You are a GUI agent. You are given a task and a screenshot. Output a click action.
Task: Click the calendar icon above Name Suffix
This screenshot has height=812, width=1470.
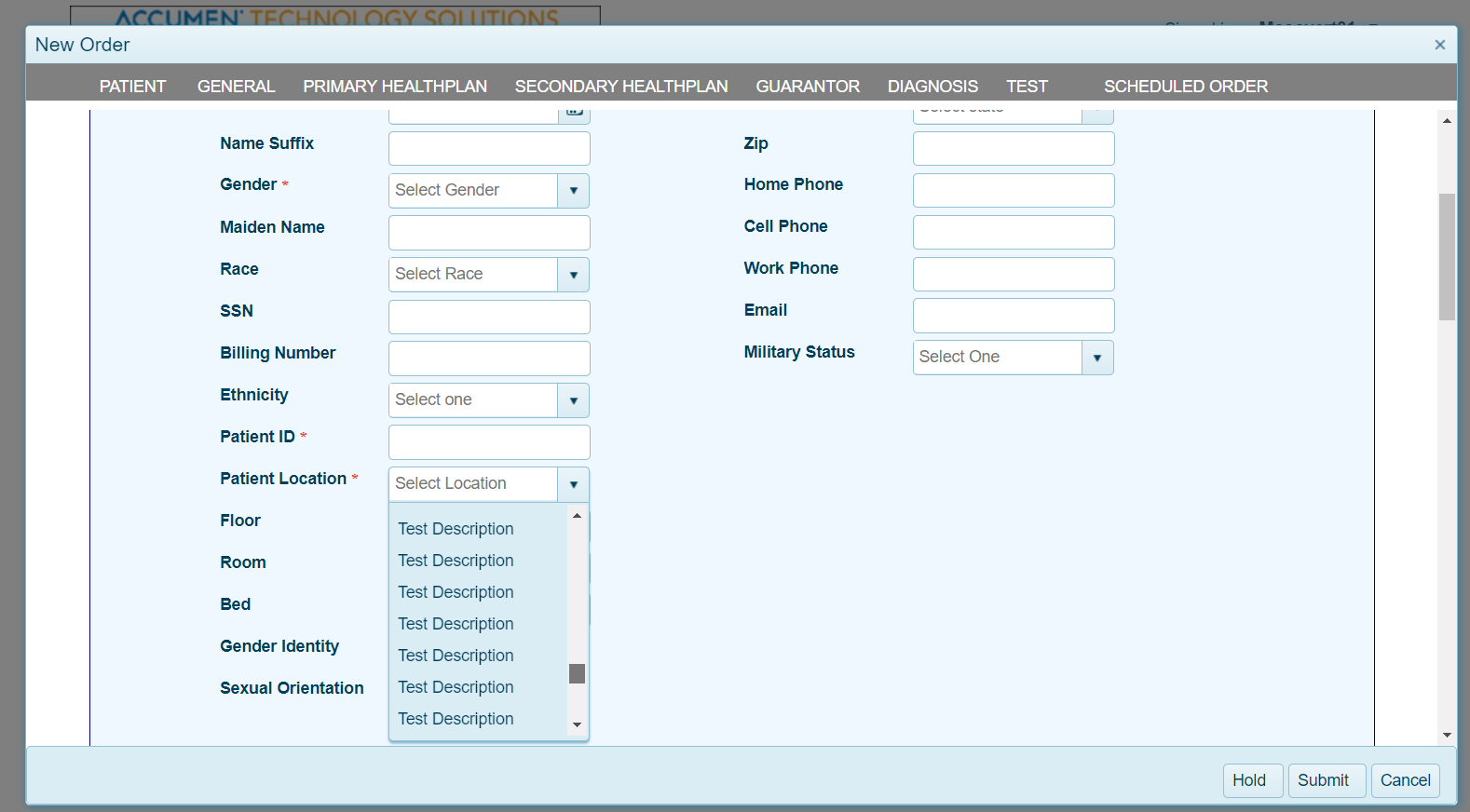point(575,113)
